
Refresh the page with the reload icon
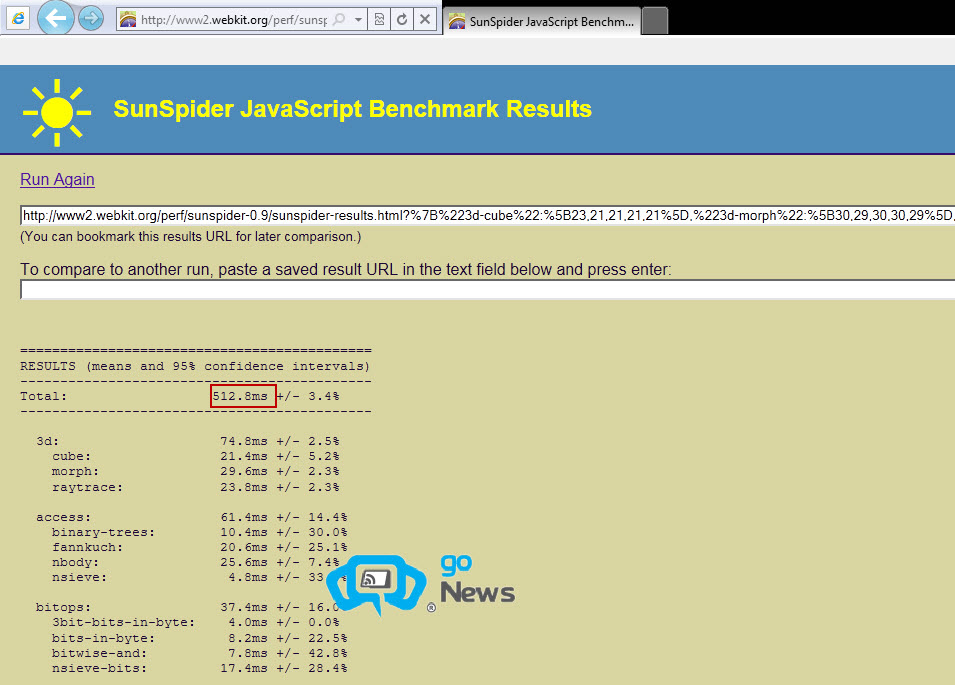tap(402, 19)
